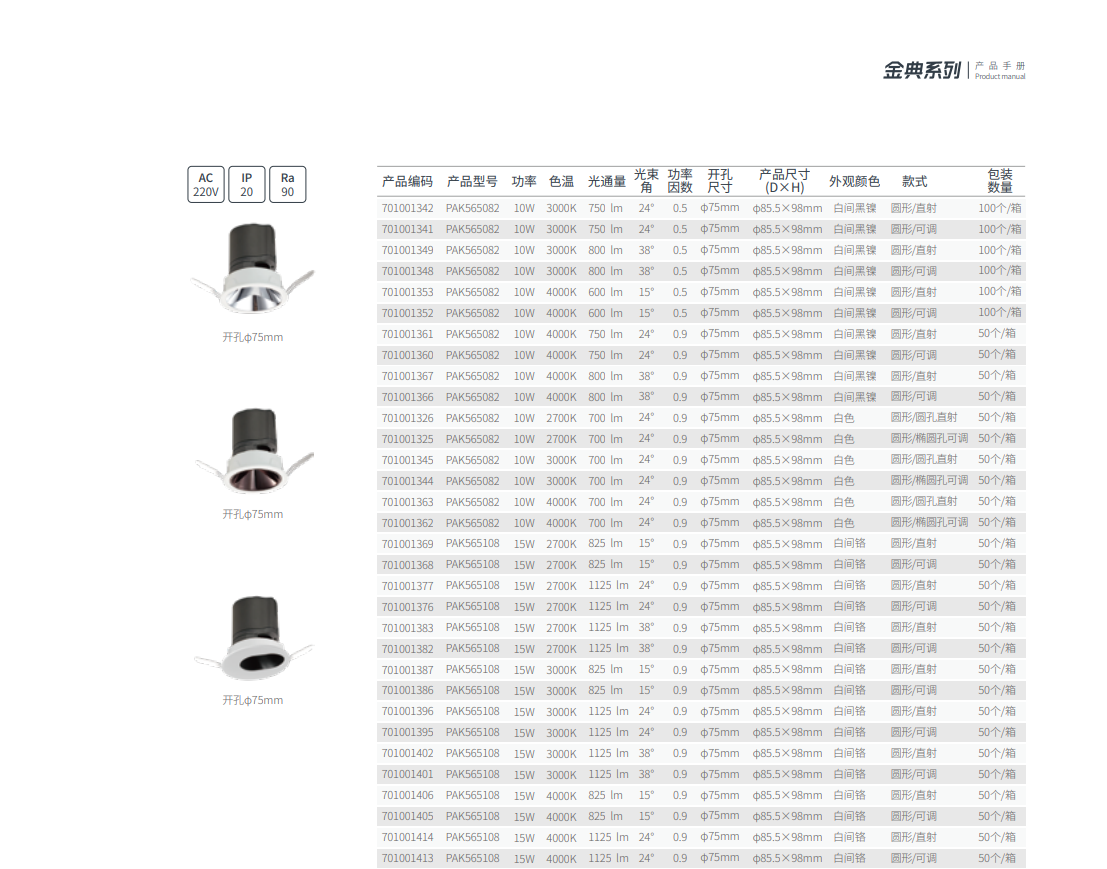Click the 色温 column header
The height and width of the screenshot is (869, 1107).
coord(561,182)
